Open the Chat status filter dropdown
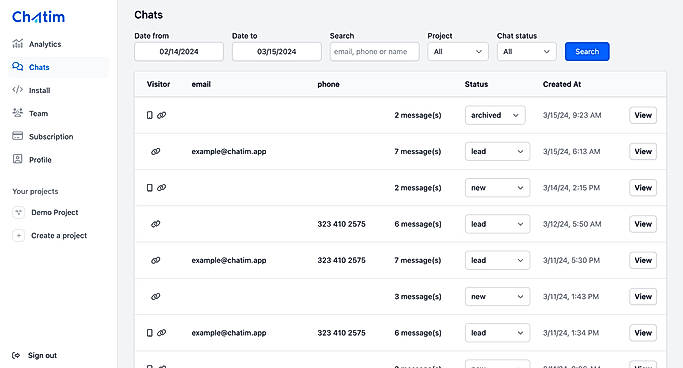Viewport: 683px width, 368px height. click(x=527, y=51)
